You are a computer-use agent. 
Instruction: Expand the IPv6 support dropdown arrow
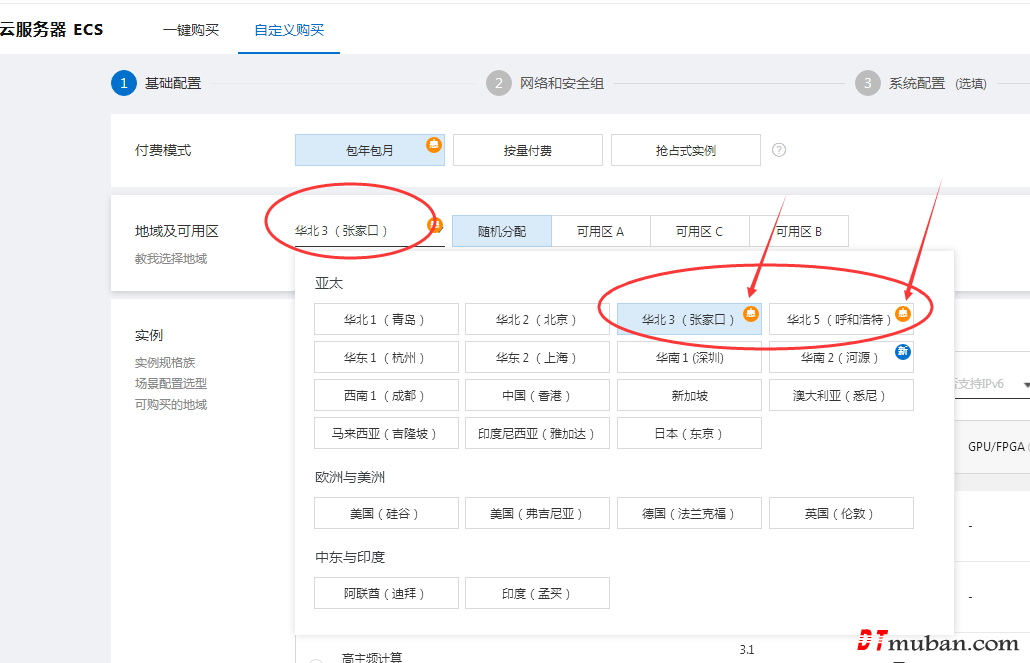click(1025, 384)
